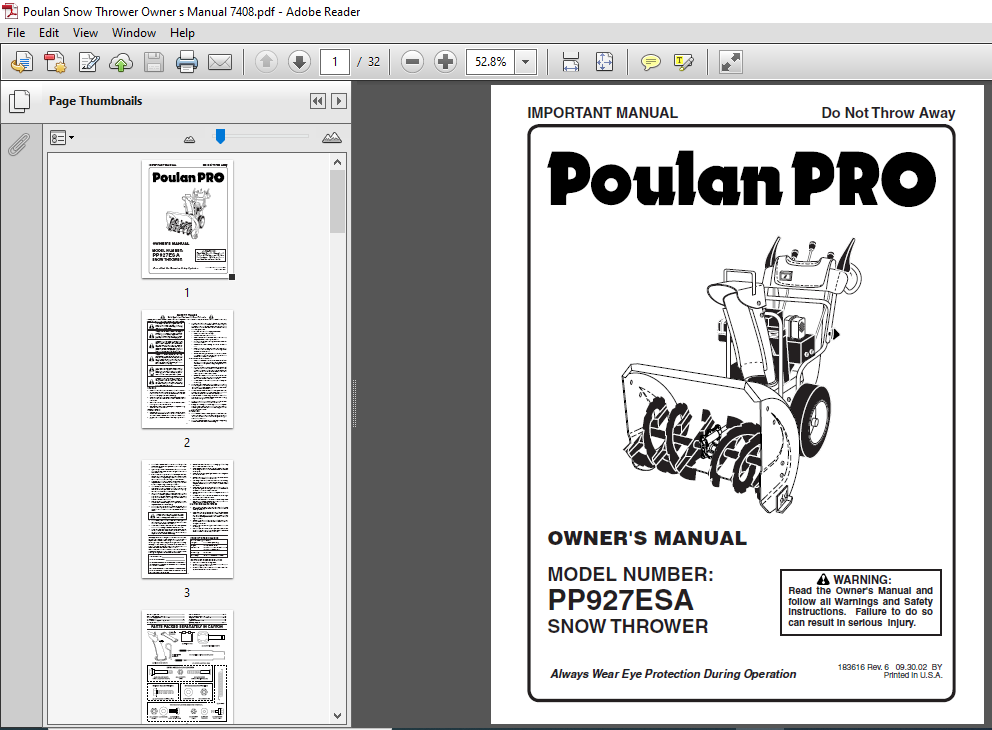Select page 1 thumbnail
This screenshot has height=730, width=992.
pos(187,219)
